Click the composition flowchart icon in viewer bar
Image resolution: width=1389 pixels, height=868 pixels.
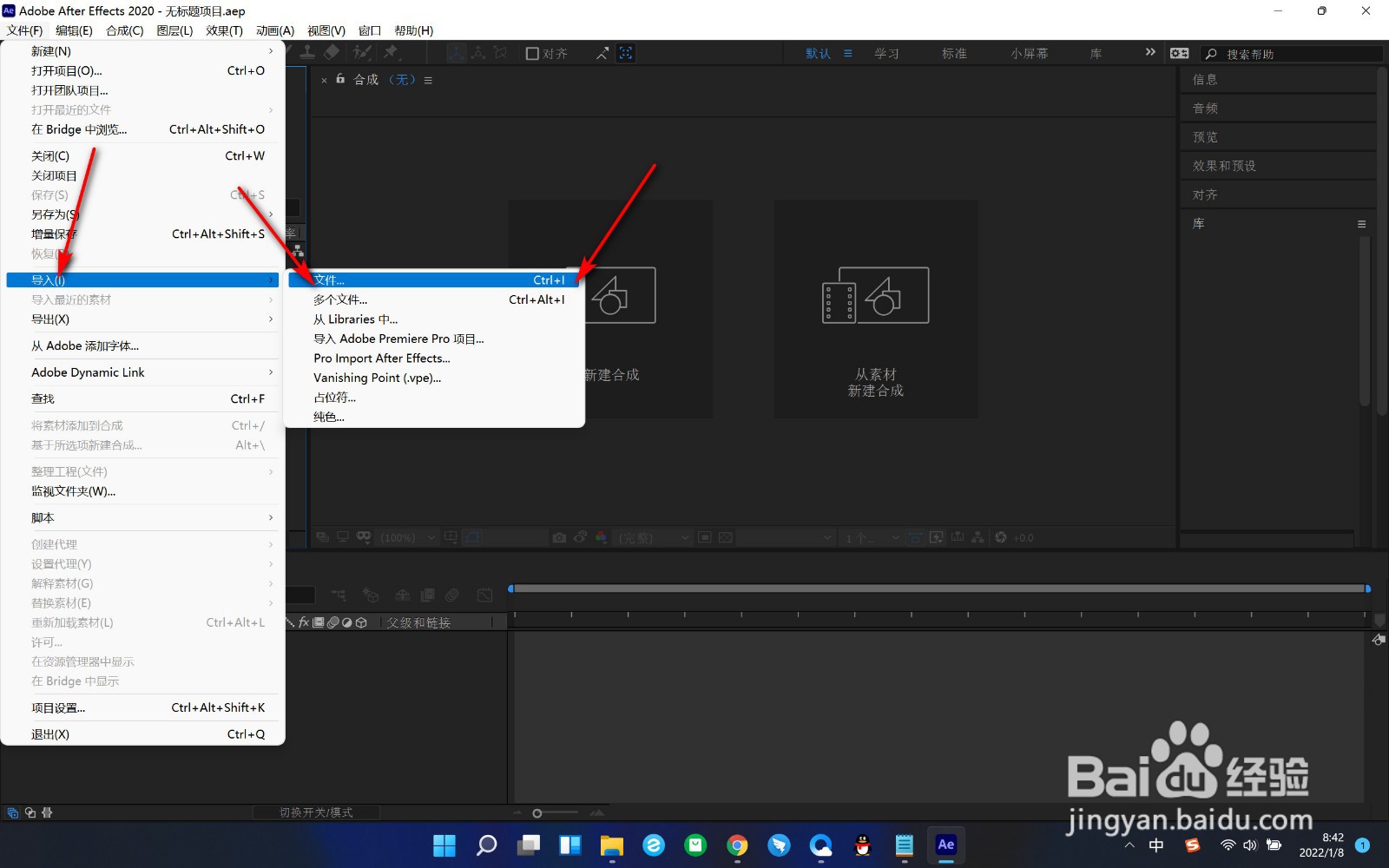(978, 538)
